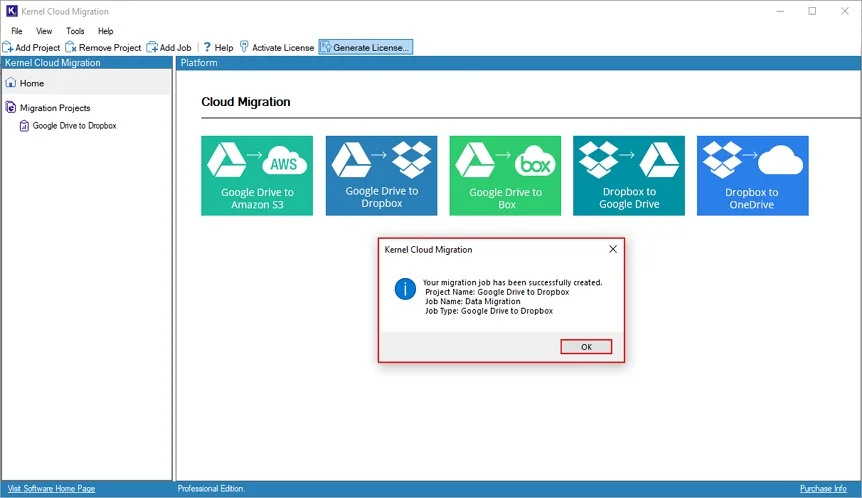Close the Kernel Cloud Migration dialog
The image size is (862, 498).
[x=613, y=250]
